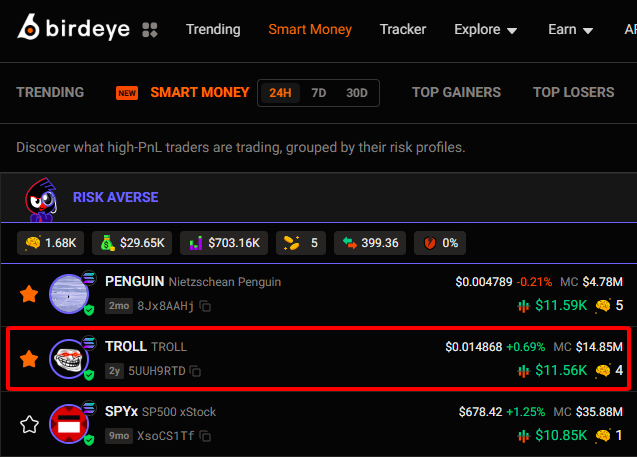Click the $29.65K money bag stat chip
Viewport: 637px width, 457px height.
132,243
